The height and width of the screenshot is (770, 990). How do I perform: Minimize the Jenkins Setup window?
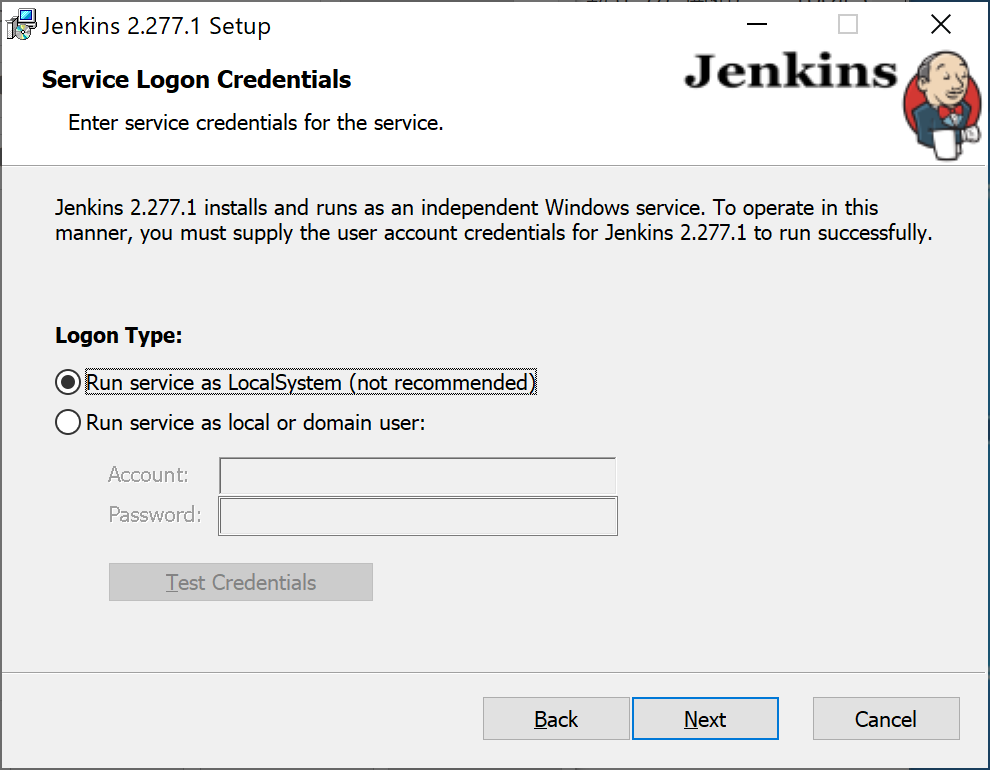tap(756, 25)
